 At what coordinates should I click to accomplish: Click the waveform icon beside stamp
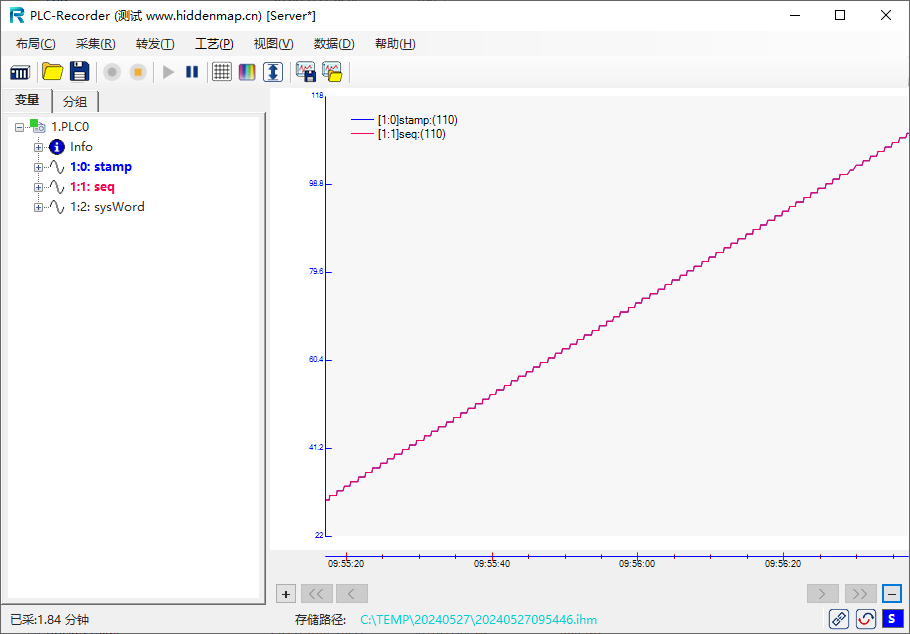[x=57, y=167]
